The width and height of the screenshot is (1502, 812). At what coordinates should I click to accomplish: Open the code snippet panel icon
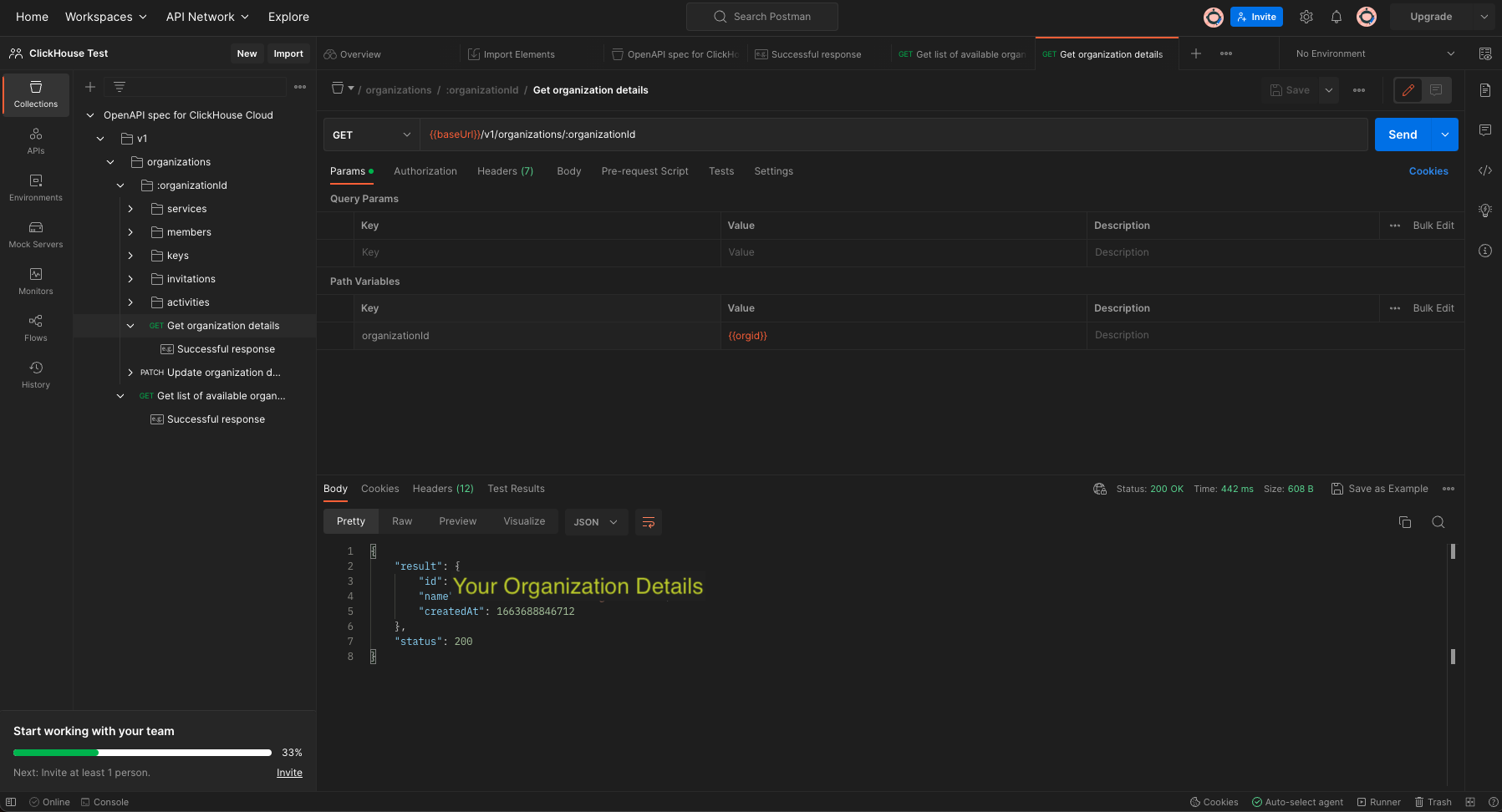(1485, 170)
